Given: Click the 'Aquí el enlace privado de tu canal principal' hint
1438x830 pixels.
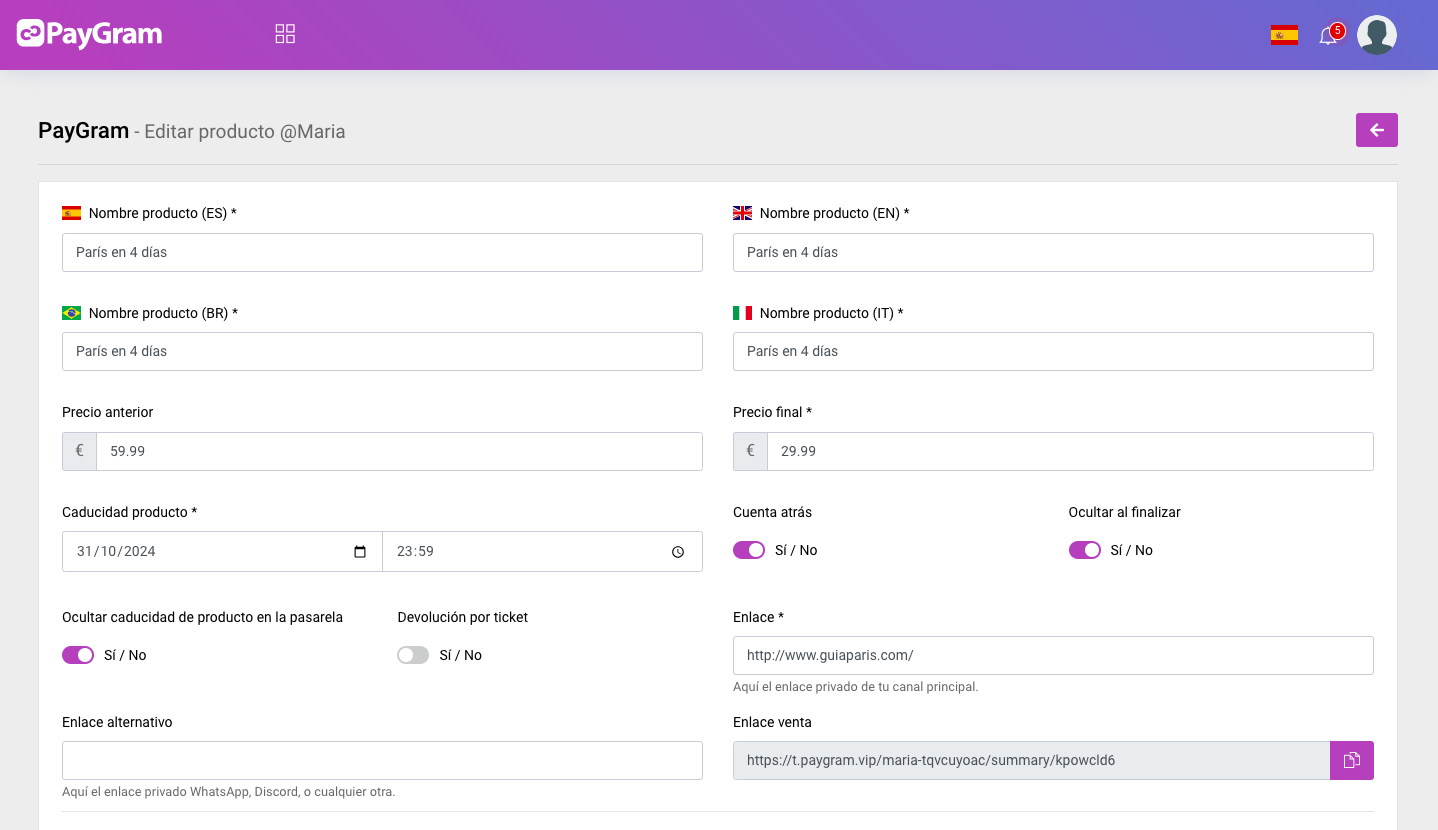Looking at the screenshot, I should (855, 687).
